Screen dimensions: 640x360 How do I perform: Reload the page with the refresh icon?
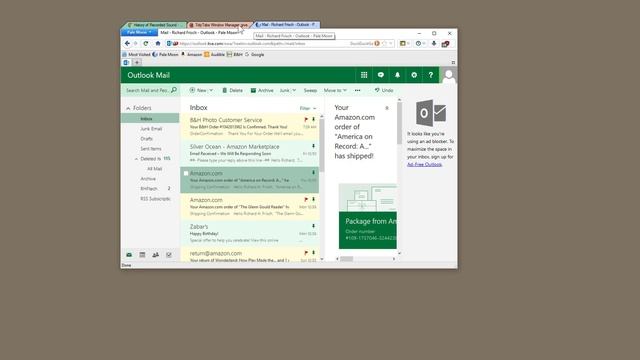(146, 43)
